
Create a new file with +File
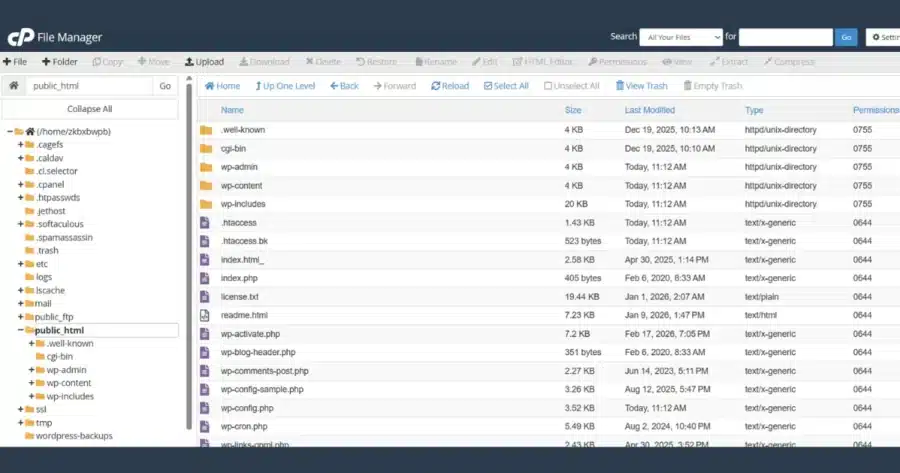tap(15, 61)
